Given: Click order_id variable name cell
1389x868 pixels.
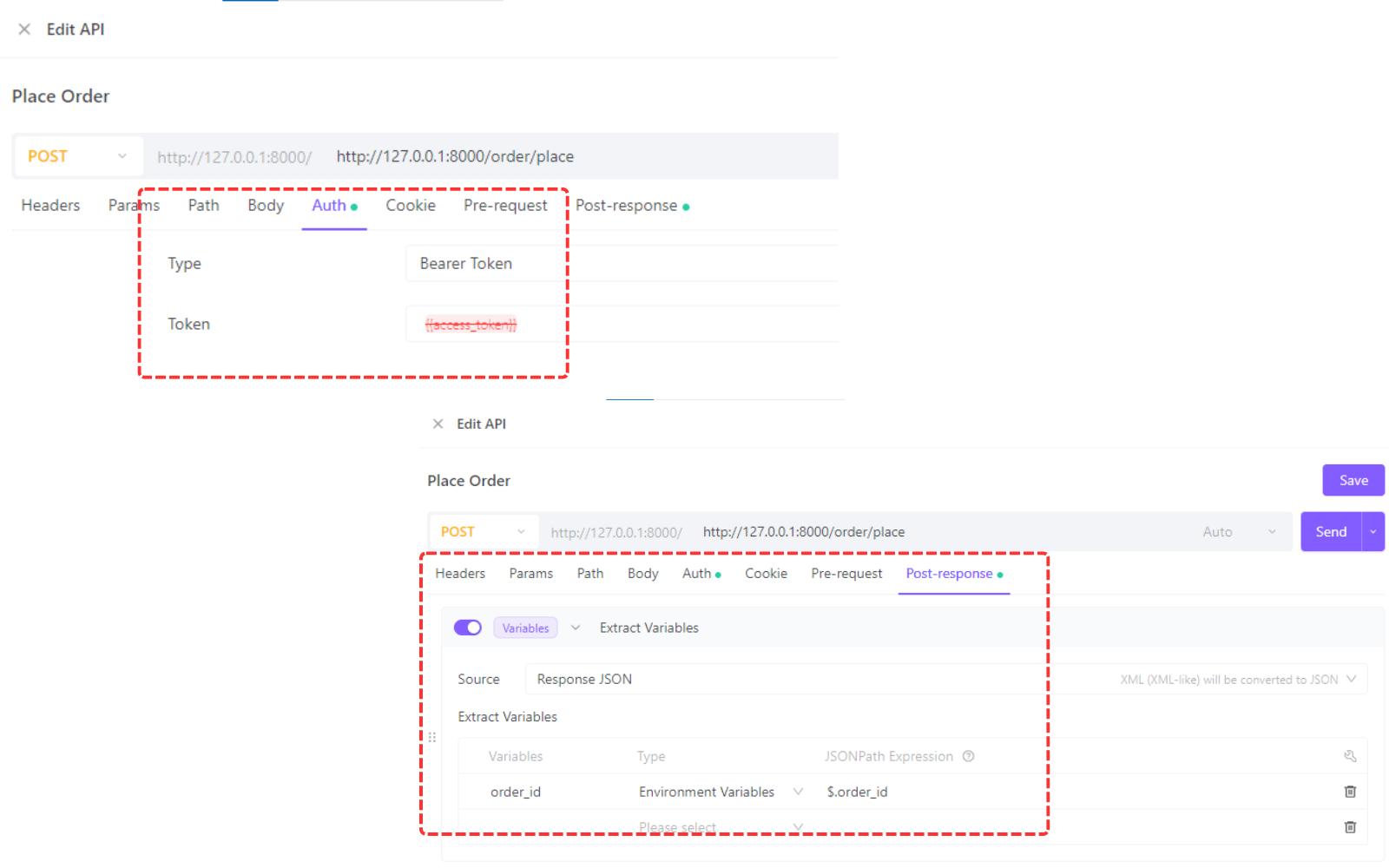Looking at the screenshot, I should pos(516,792).
